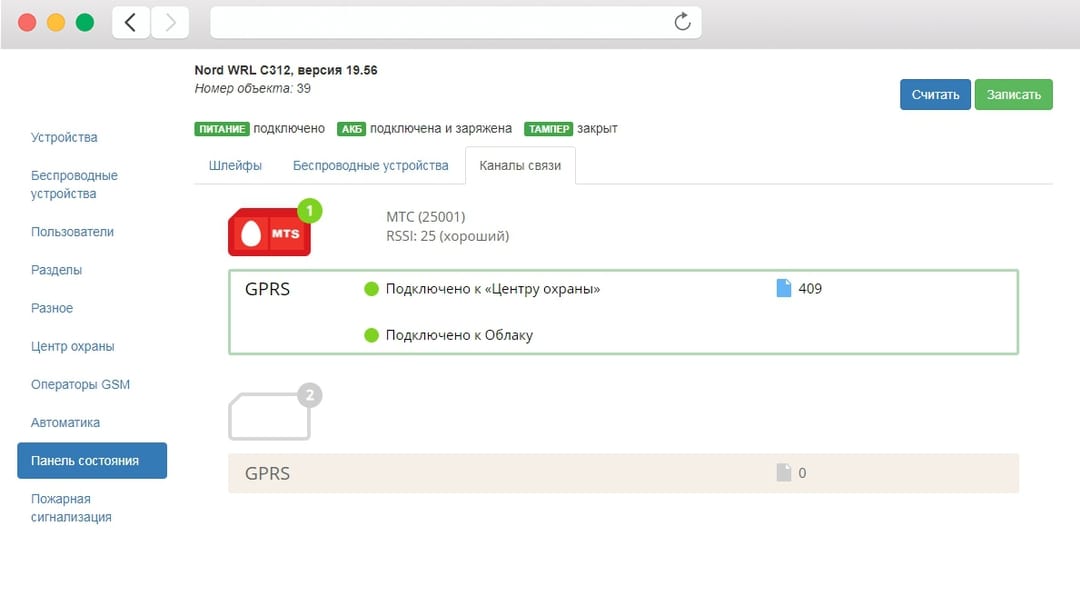
Task: Click the browser address bar
Action: click(x=440, y=22)
